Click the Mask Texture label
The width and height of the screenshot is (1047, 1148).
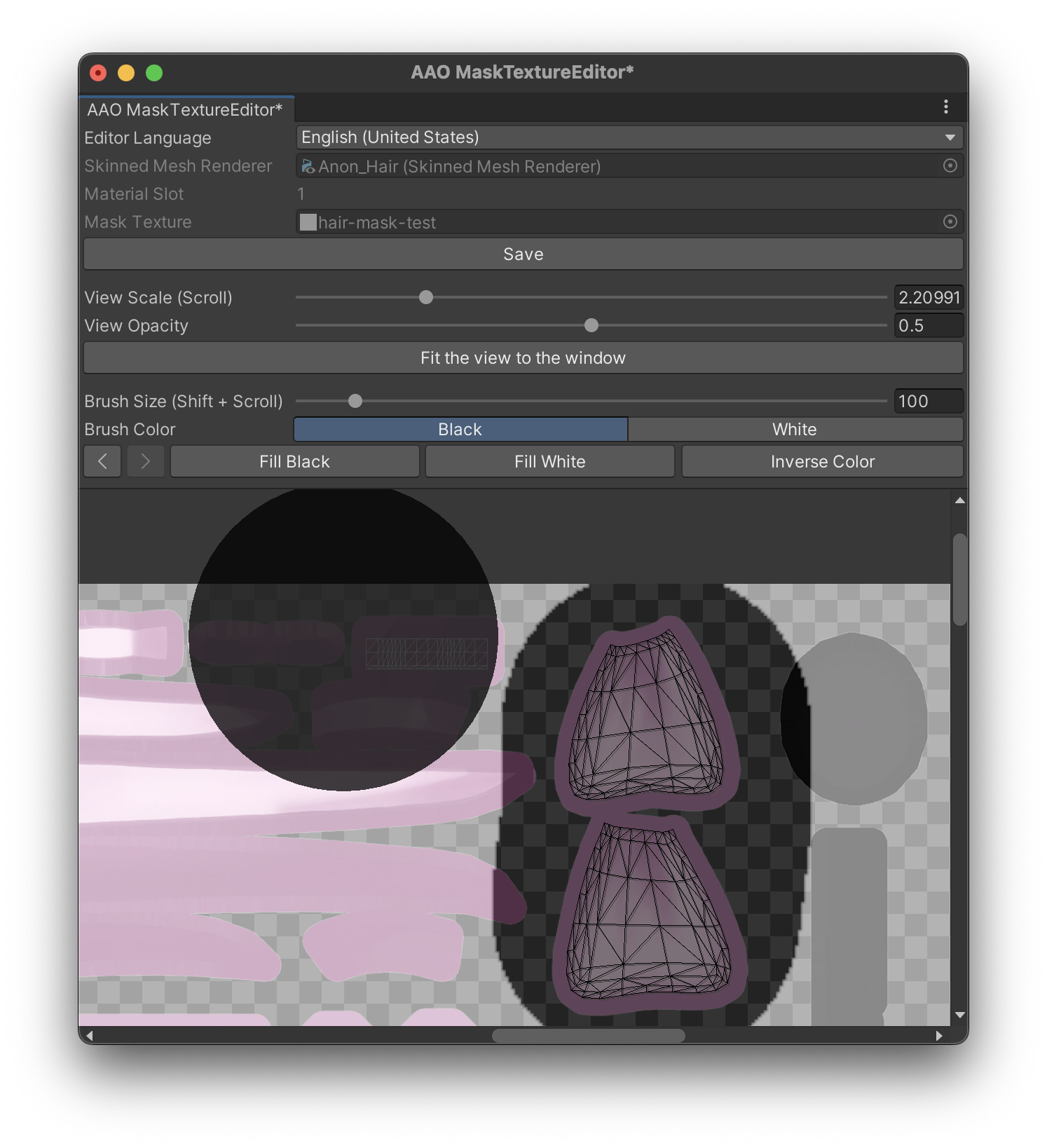point(138,222)
